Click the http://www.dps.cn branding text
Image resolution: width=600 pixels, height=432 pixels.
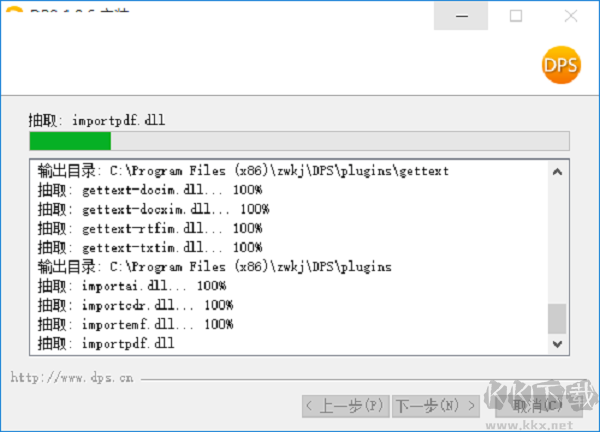[x=72, y=378]
